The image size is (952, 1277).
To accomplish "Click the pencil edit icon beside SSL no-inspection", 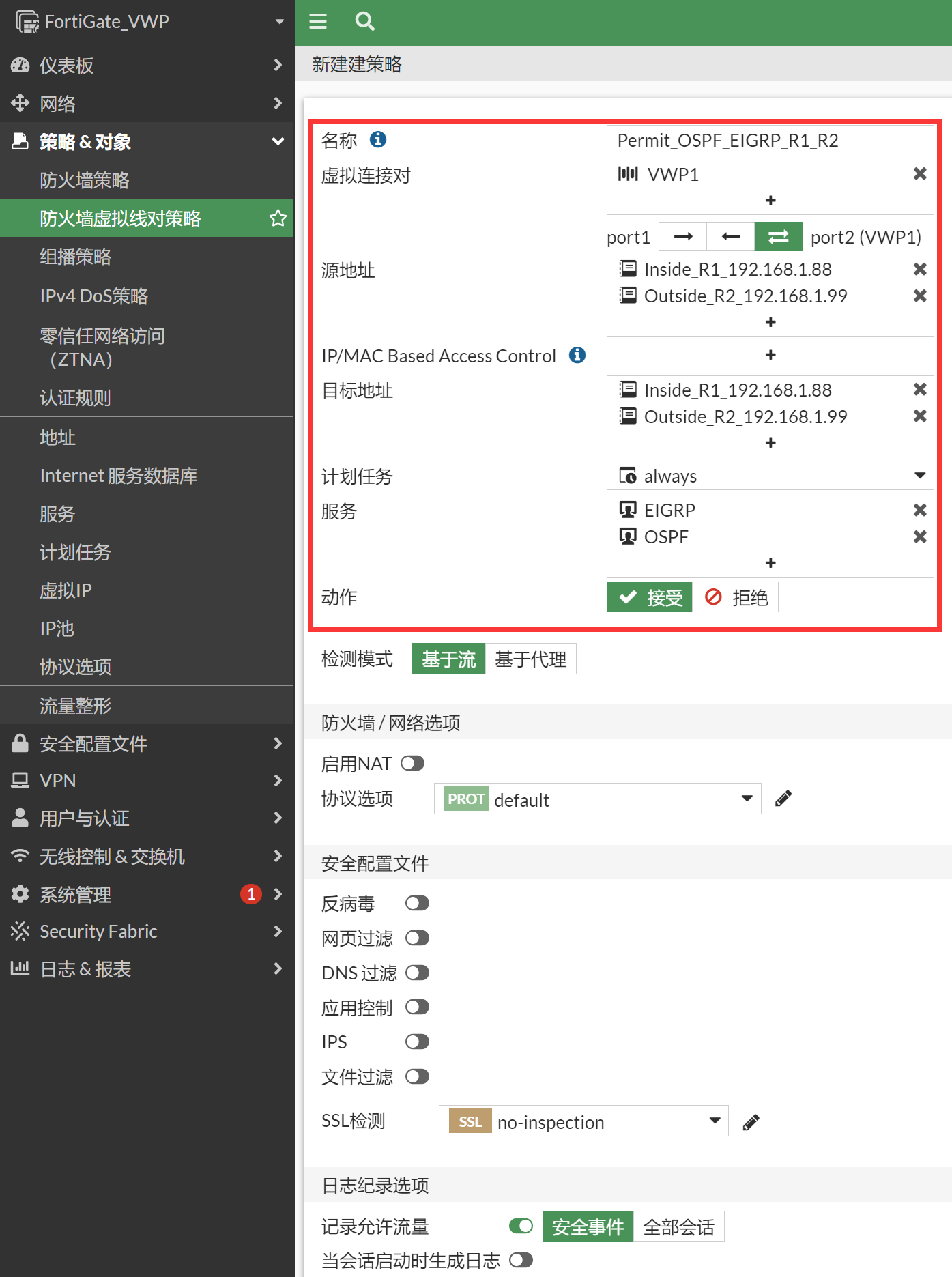I will (751, 1122).
